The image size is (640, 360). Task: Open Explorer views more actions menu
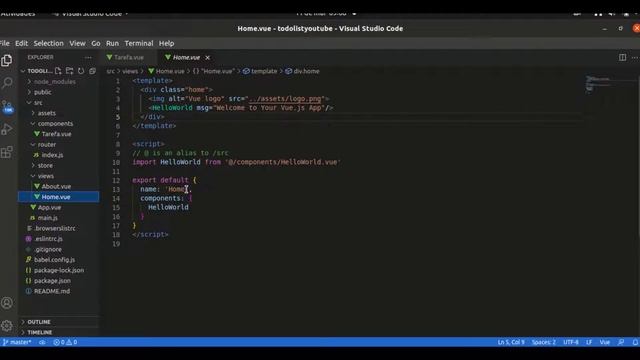pyautogui.click(x=88, y=58)
